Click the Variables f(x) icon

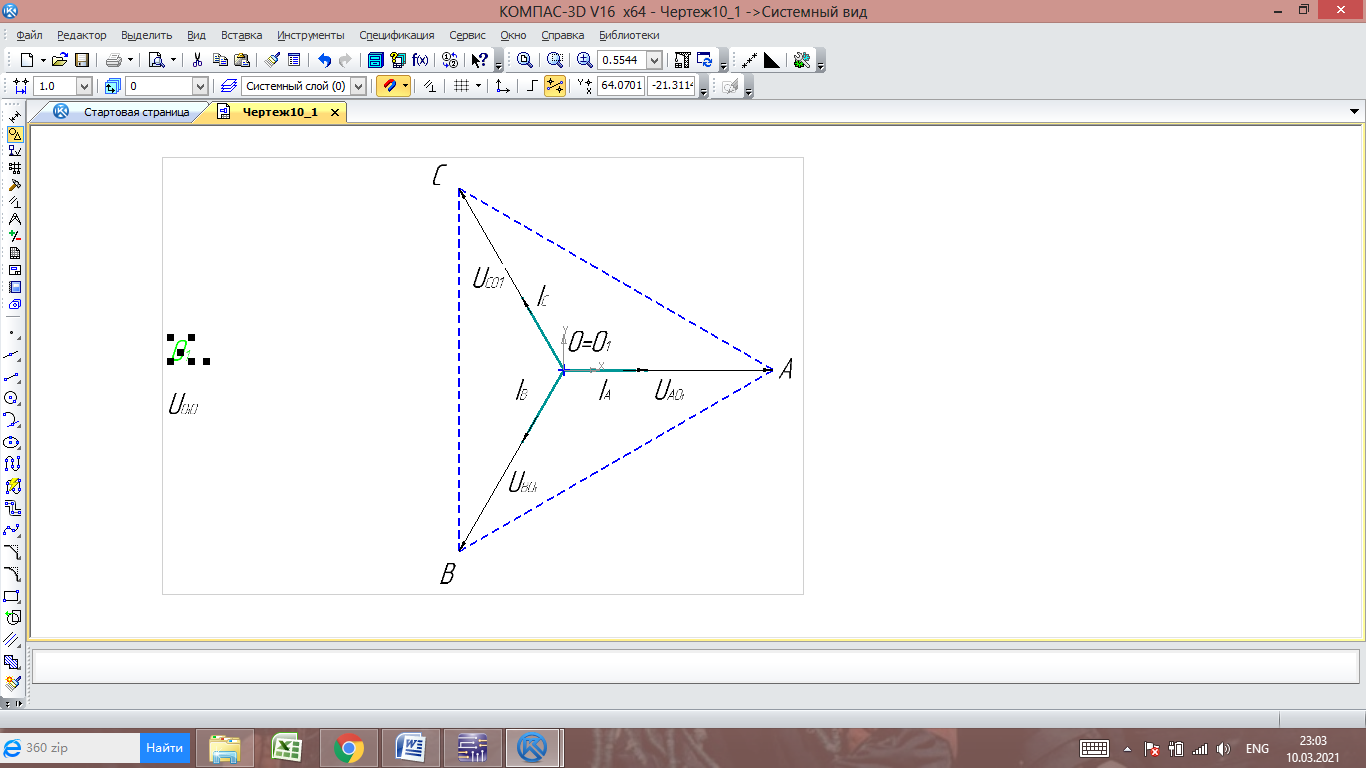421,60
